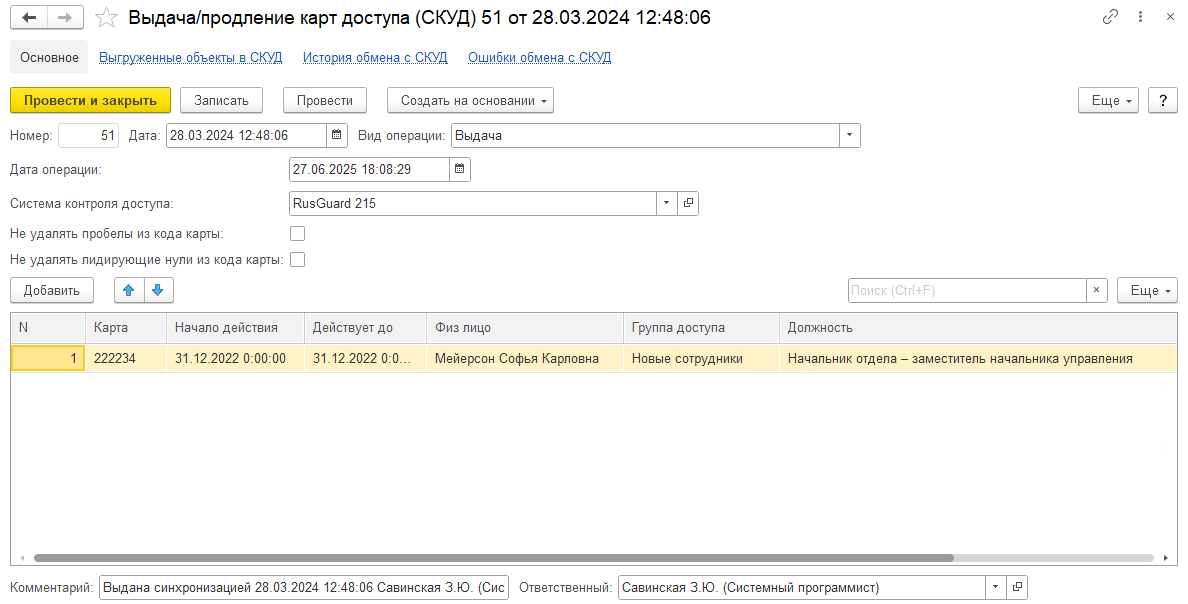Open the top 'Еще' menu near help
Image resolution: width=1188 pixels, height=604 pixels.
tap(1108, 100)
